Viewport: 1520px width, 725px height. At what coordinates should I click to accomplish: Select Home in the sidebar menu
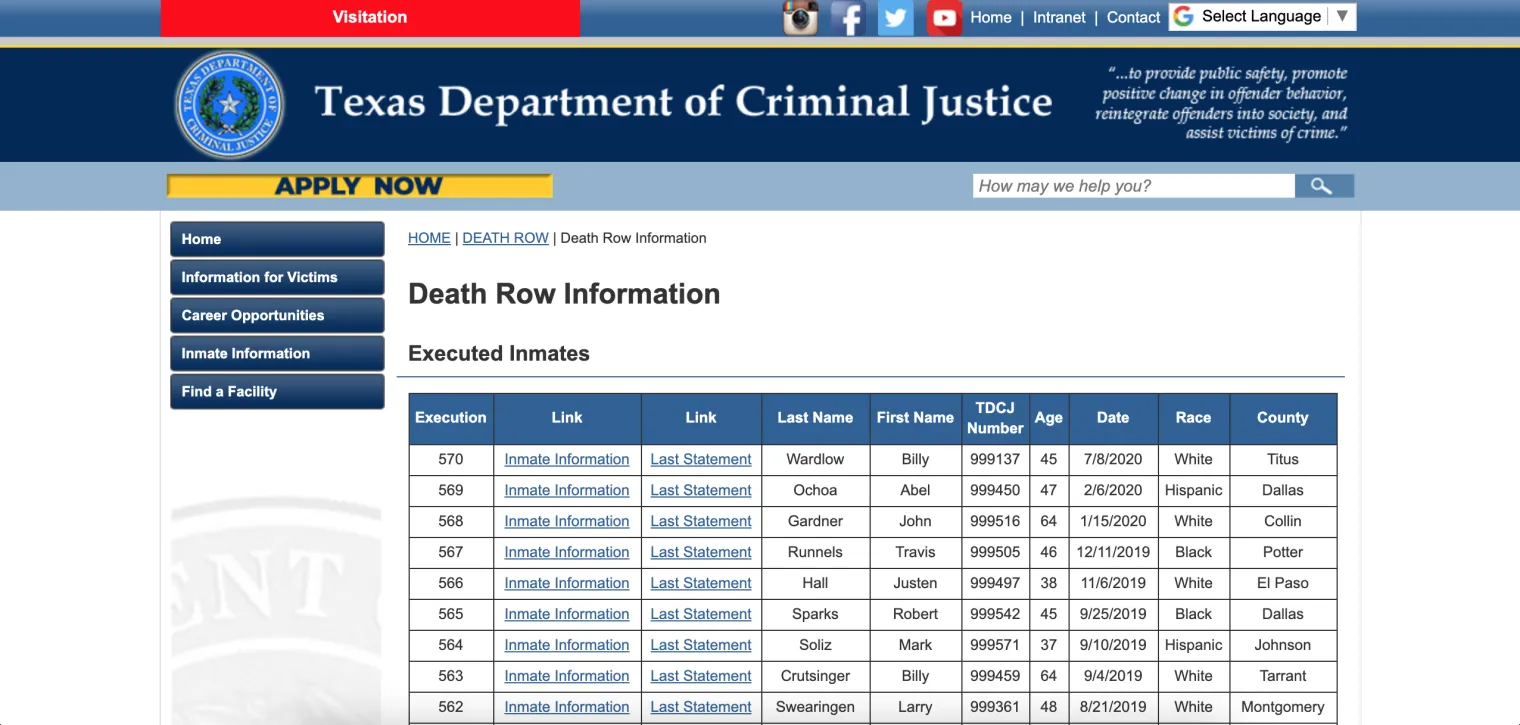tap(277, 239)
